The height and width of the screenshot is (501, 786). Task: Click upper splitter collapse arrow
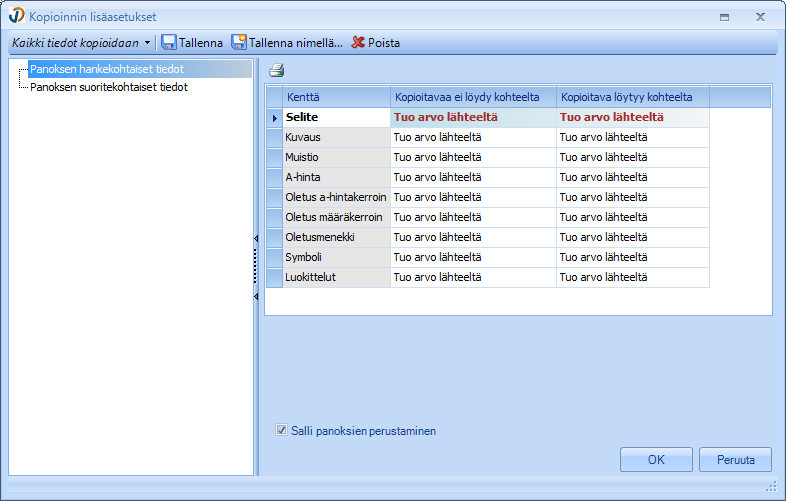coord(256,239)
